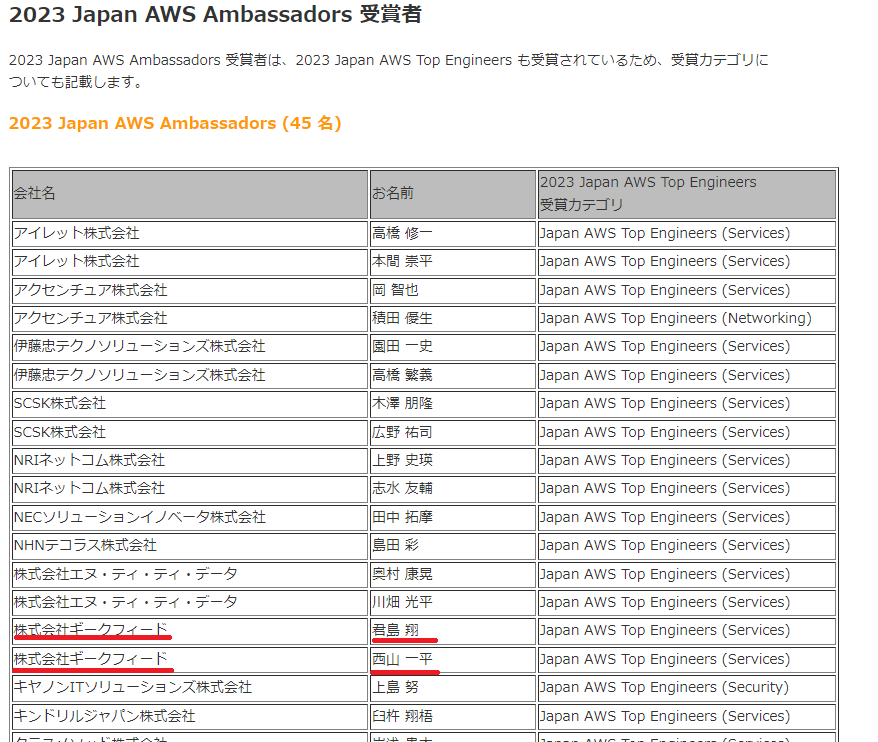
Task: Click the name 本間 崇平
Action: click(x=402, y=262)
